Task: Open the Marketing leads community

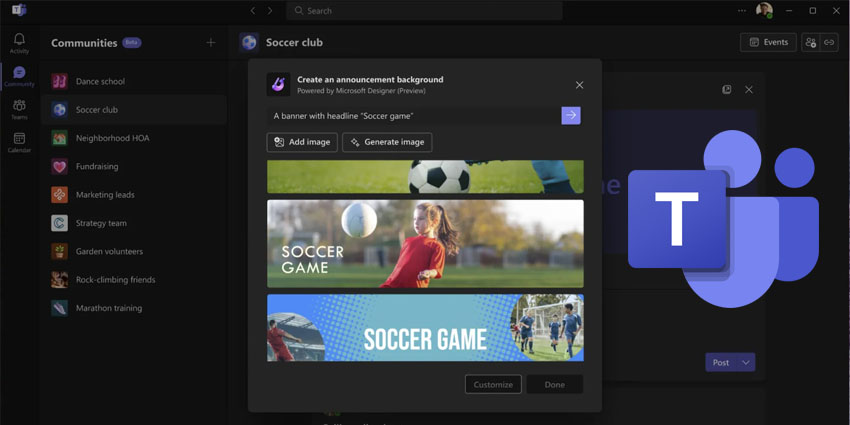Action: pyautogui.click(x=134, y=195)
